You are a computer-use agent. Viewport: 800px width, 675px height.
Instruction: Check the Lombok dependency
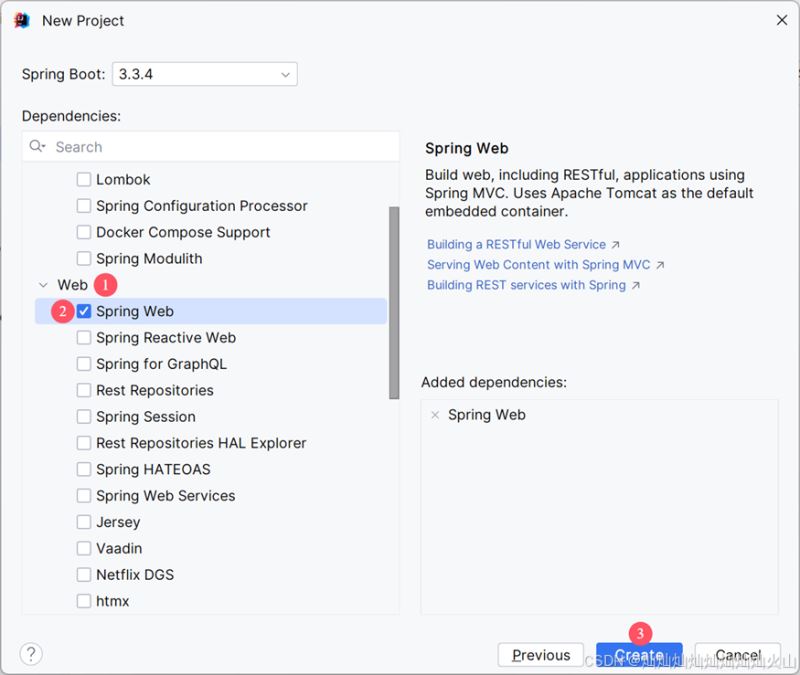tap(84, 179)
